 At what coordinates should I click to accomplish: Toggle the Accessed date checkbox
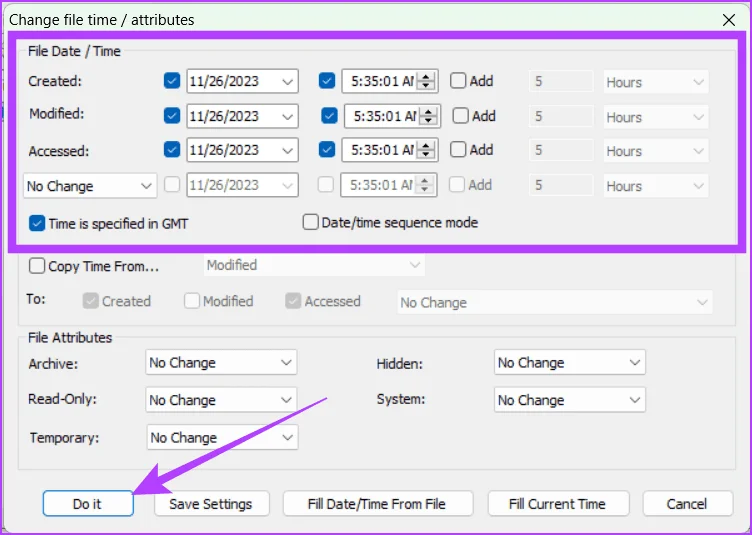coord(172,150)
